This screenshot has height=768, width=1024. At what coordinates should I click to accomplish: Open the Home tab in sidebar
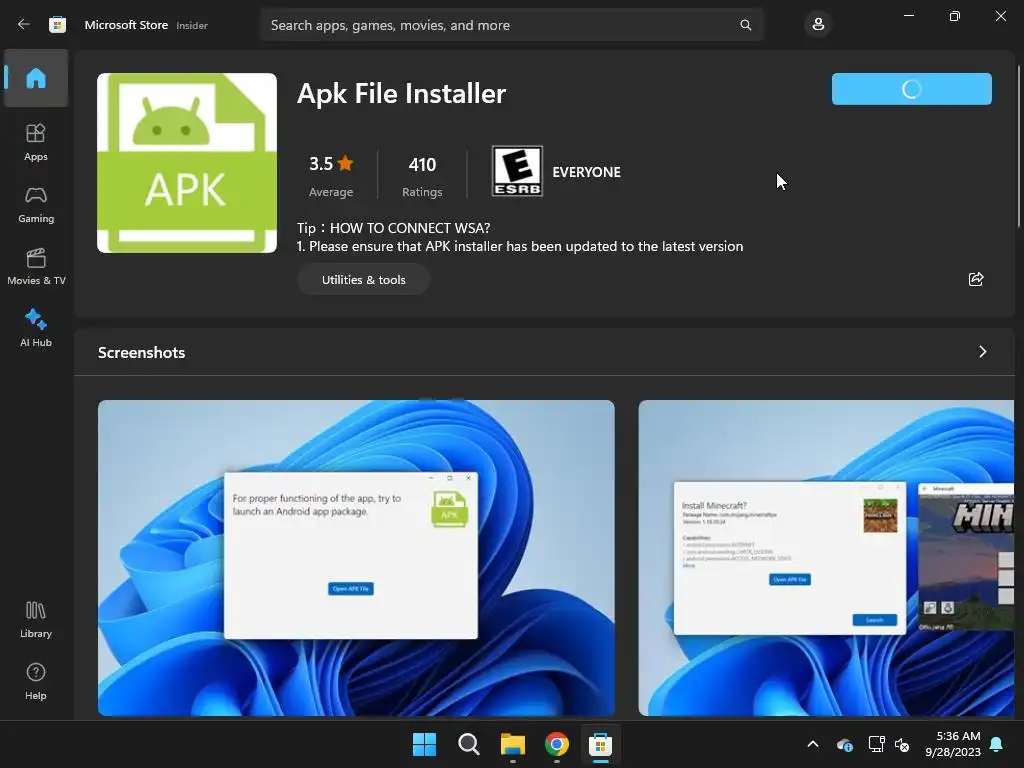click(x=36, y=78)
